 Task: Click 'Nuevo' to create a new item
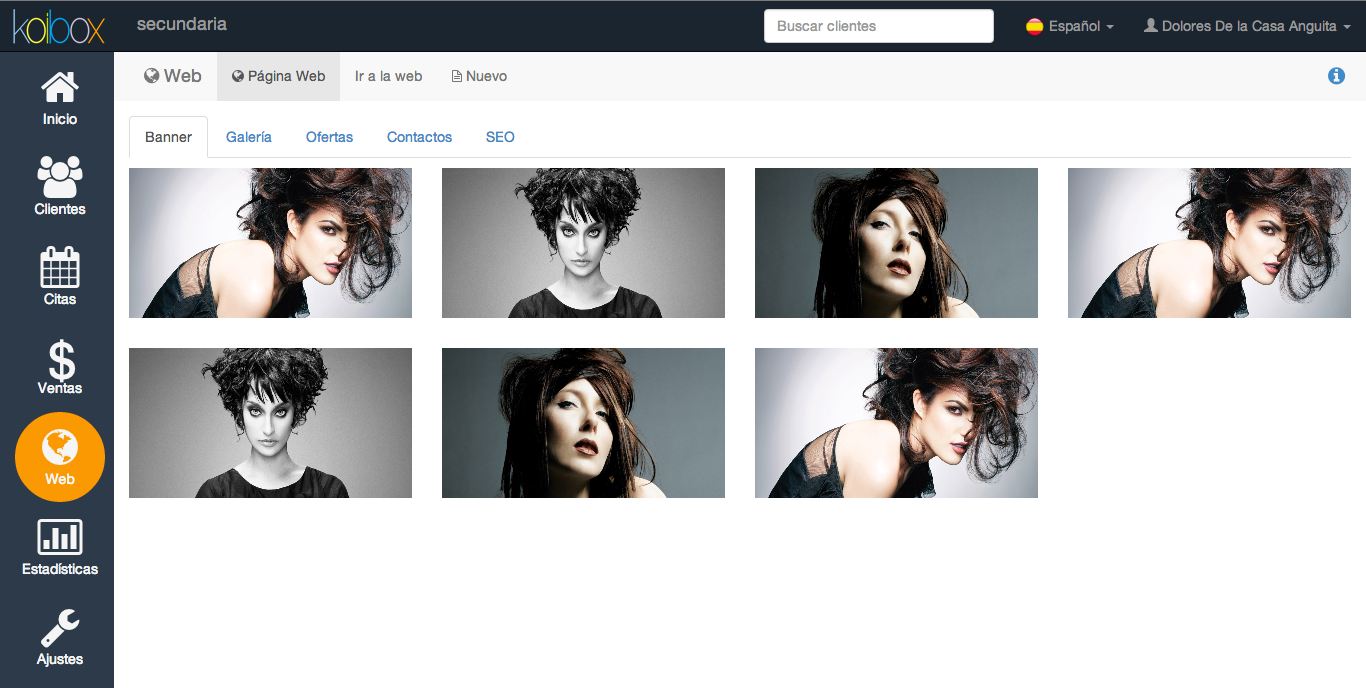(479, 76)
